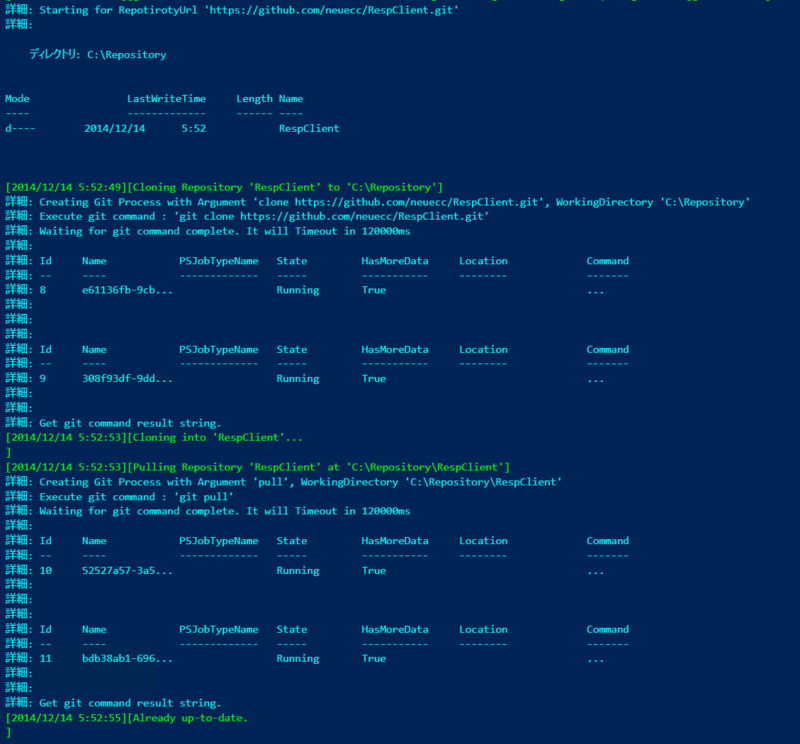The width and height of the screenshot is (800, 744).
Task: Click 'True' in the e61136fb-9cb row
Action: point(374,290)
